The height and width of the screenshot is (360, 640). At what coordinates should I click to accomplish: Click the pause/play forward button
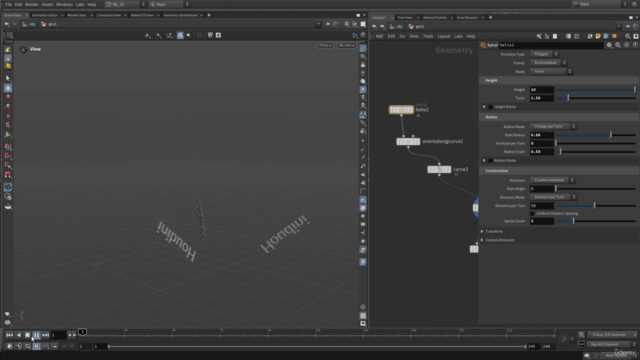click(x=36, y=335)
